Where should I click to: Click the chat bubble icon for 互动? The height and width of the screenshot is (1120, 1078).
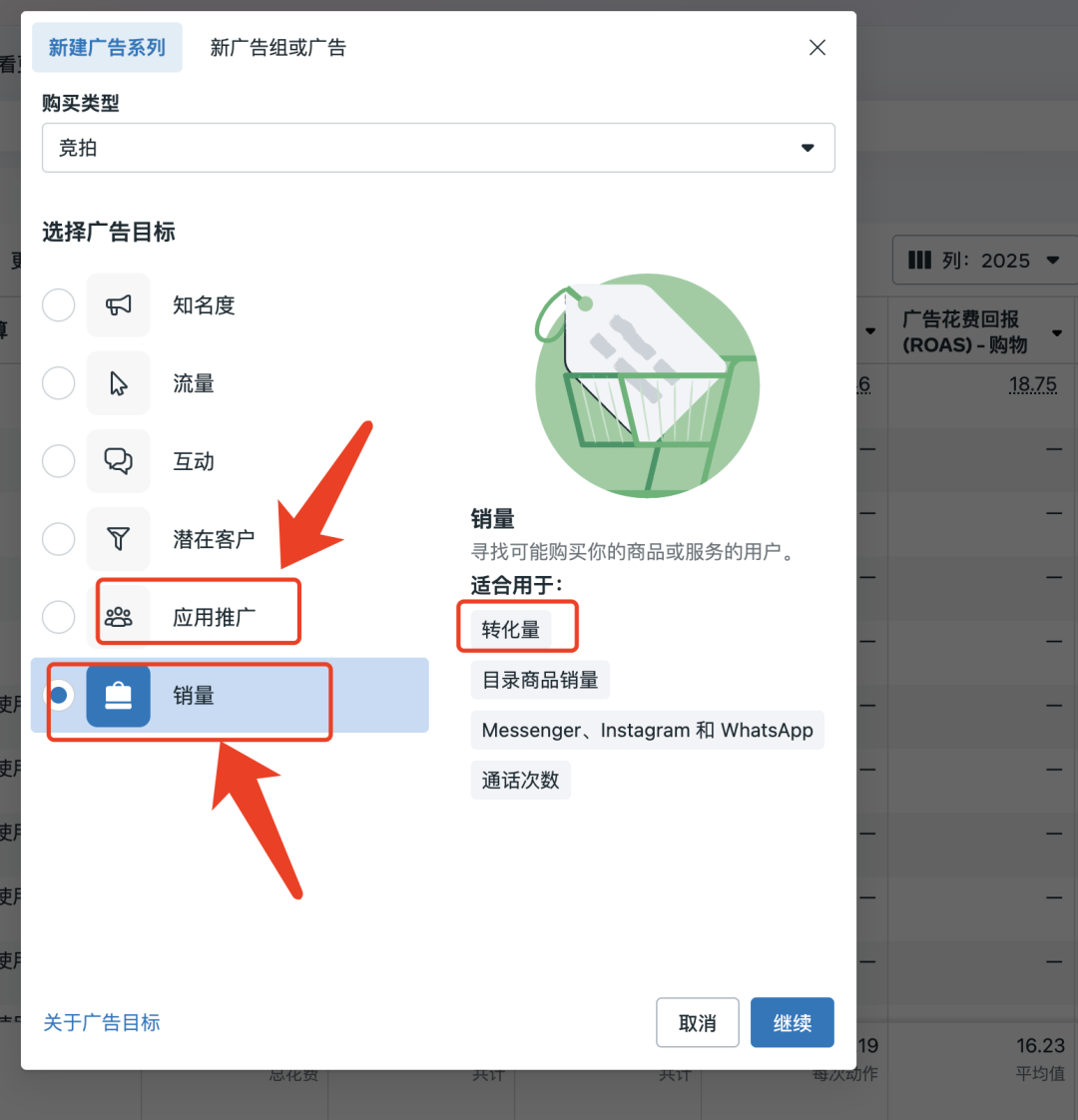(x=119, y=461)
